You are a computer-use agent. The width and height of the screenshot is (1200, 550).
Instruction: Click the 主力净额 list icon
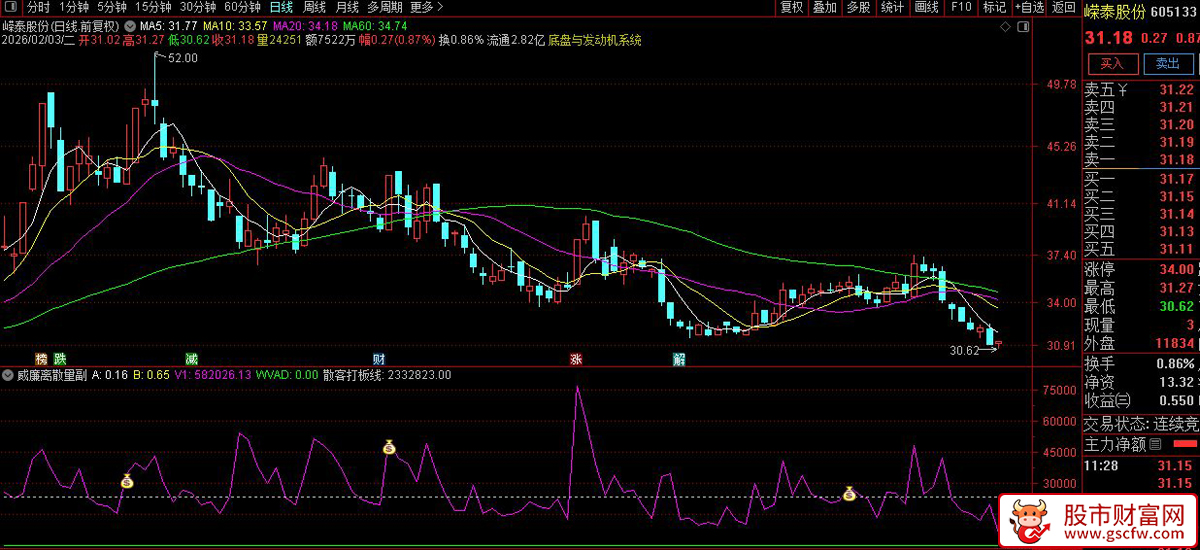1155,444
